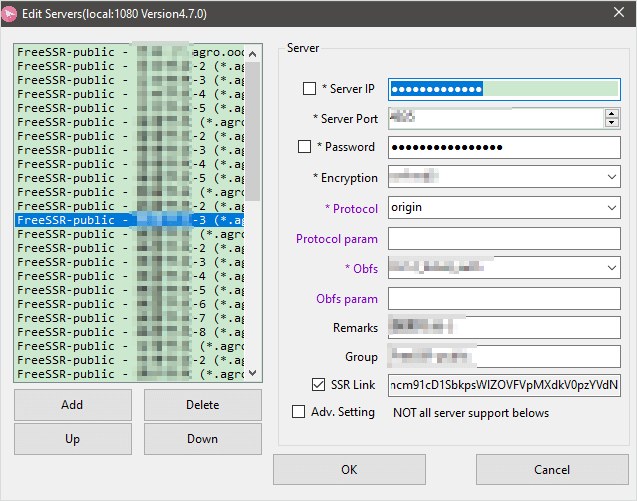Decrease Server Port with down arrow
Viewport: 637px width, 501px height.
611,123
